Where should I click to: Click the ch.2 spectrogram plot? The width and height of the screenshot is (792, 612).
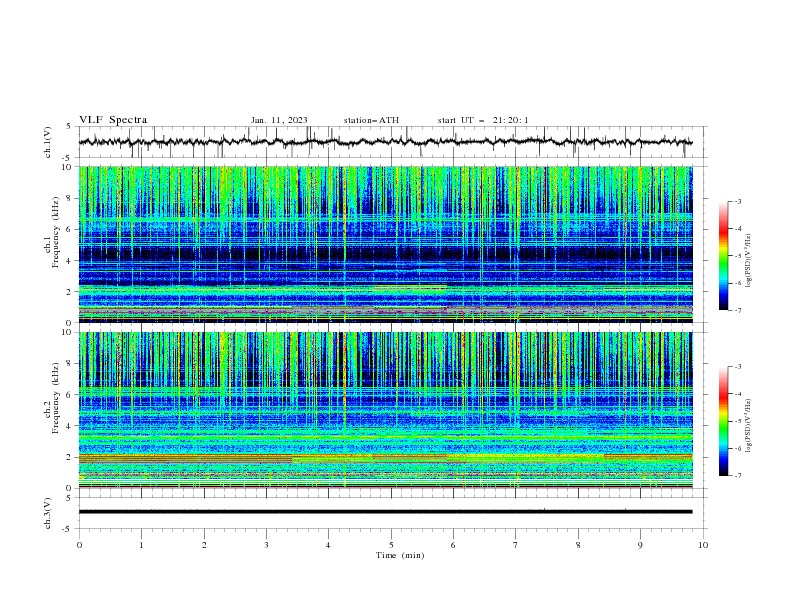[x=385, y=410]
